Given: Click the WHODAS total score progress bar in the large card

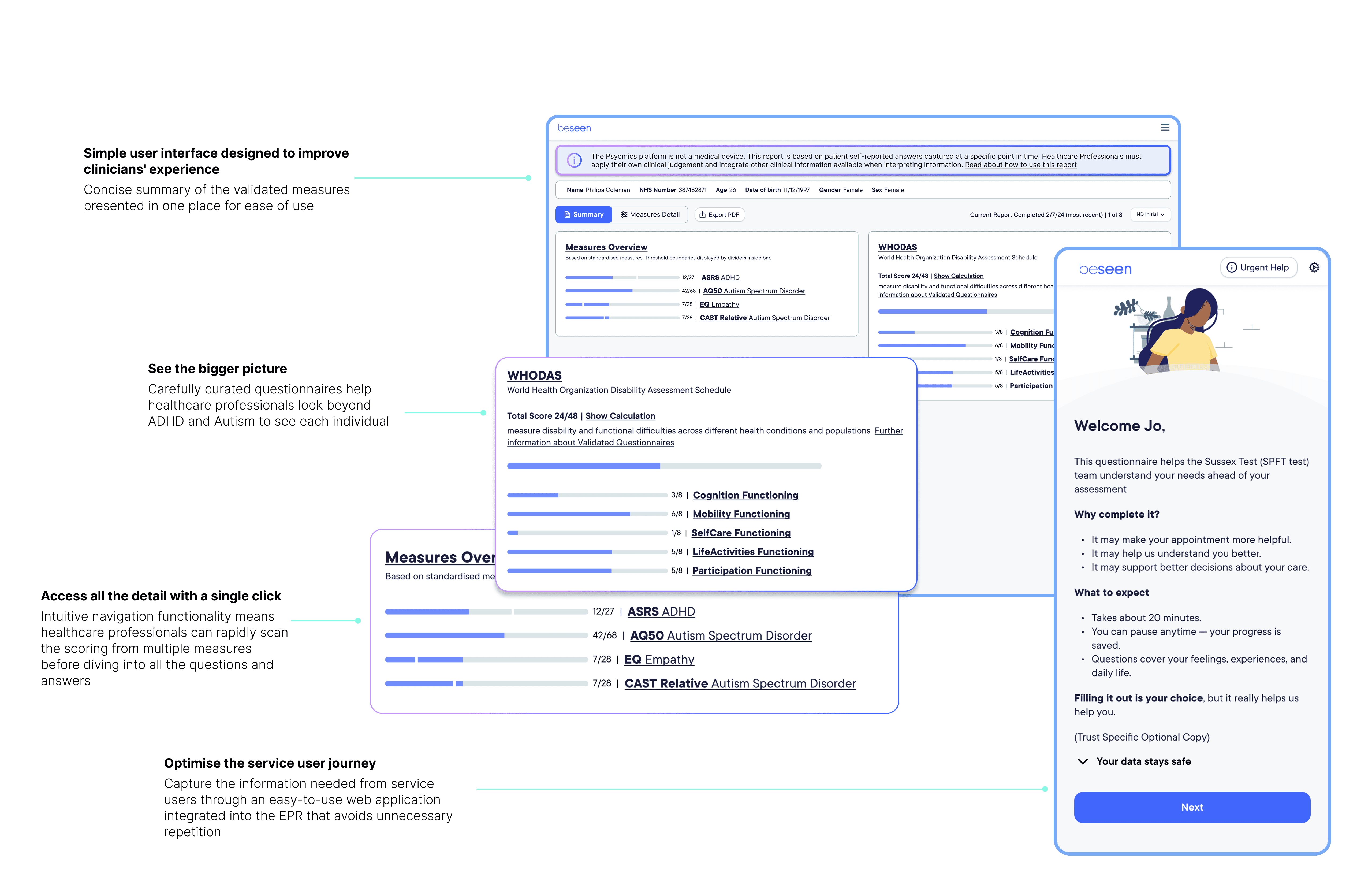Looking at the screenshot, I should click(663, 466).
